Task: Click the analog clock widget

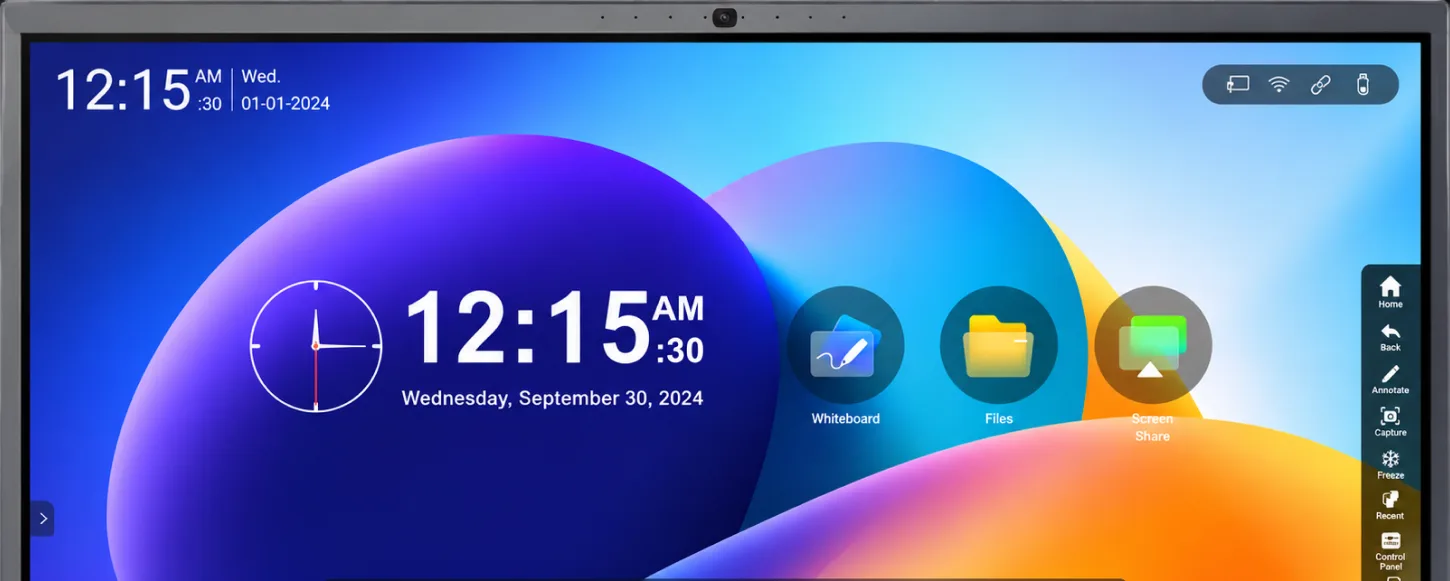Action: (316, 346)
